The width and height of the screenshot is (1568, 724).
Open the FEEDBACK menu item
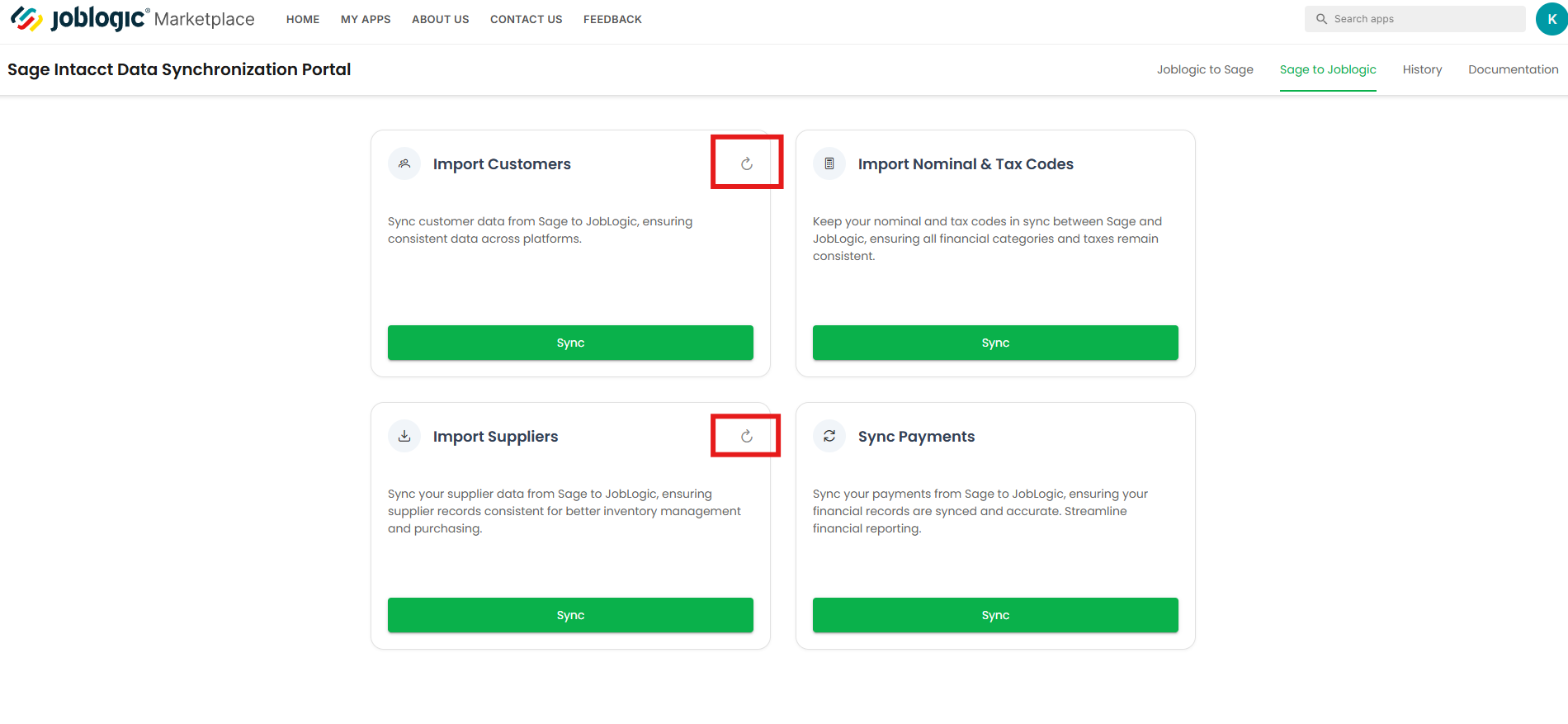click(x=612, y=19)
